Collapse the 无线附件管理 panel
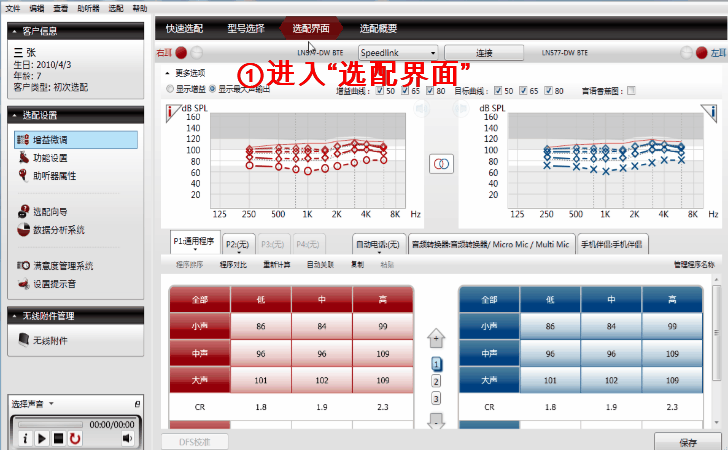The image size is (728, 450). 14,316
